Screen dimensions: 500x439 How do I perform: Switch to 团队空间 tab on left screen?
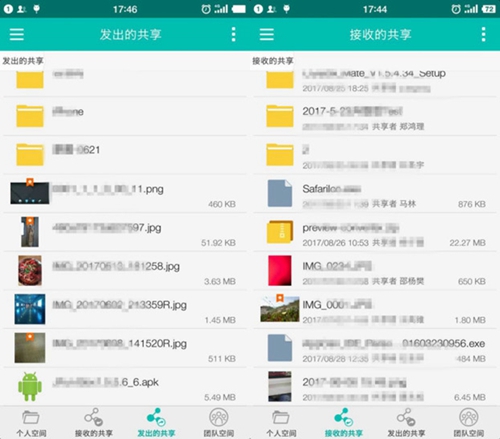tap(219, 423)
